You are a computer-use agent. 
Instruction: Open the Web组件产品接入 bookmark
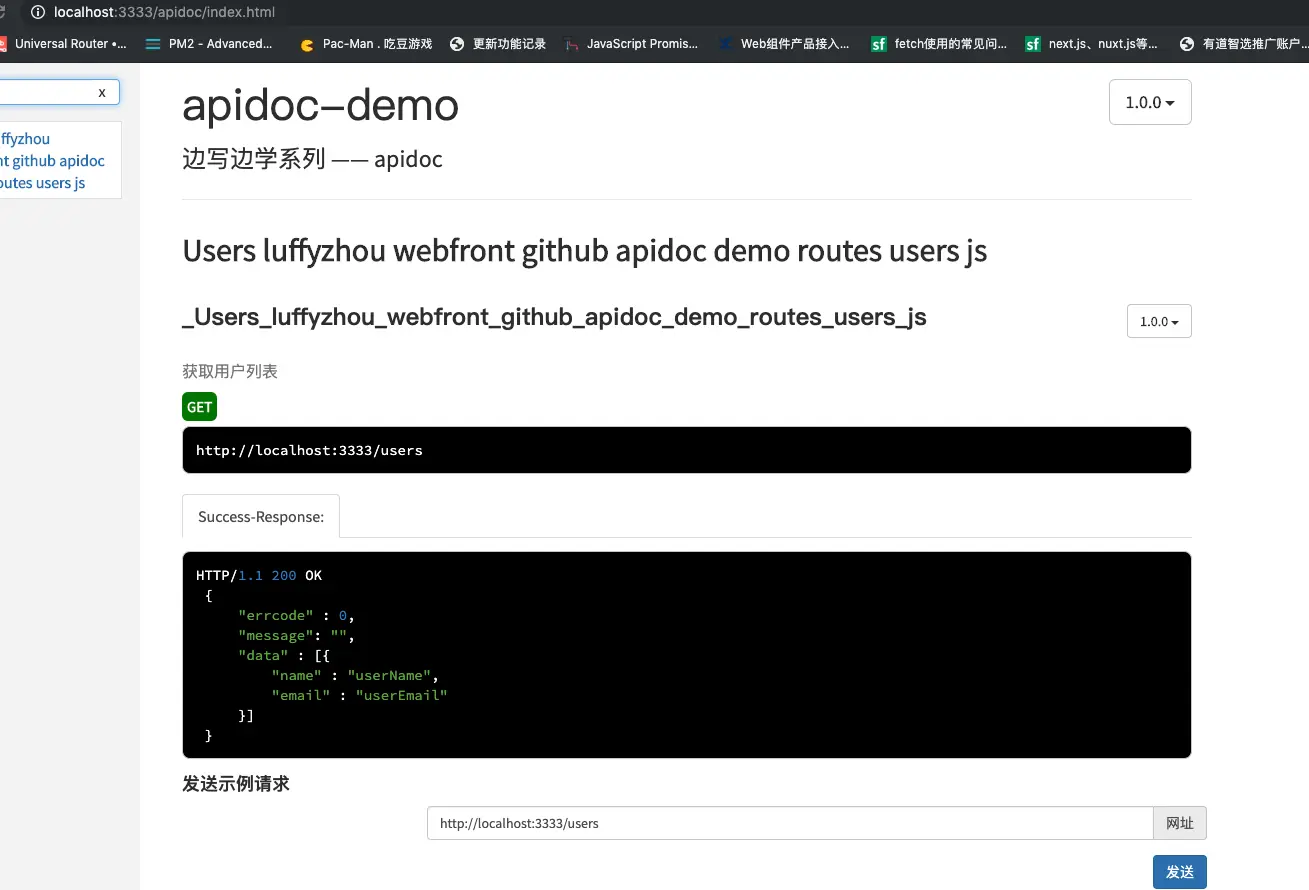pos(783,43)
